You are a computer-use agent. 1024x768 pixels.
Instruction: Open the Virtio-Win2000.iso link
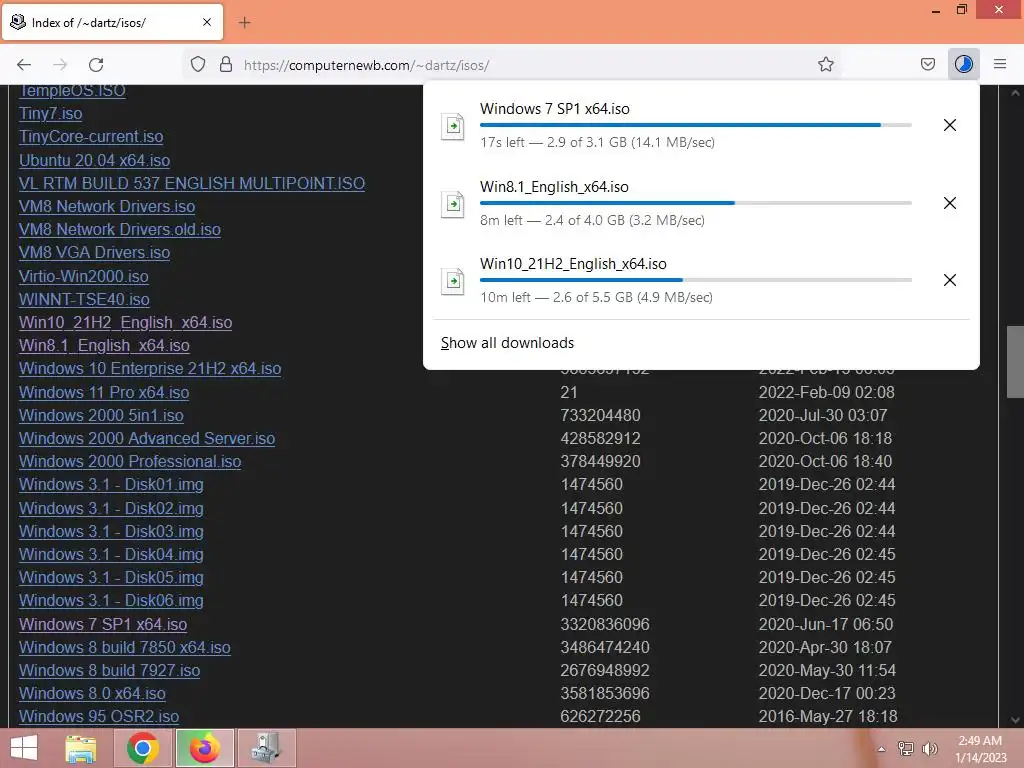pyautogui.click(x=84, y=276)
